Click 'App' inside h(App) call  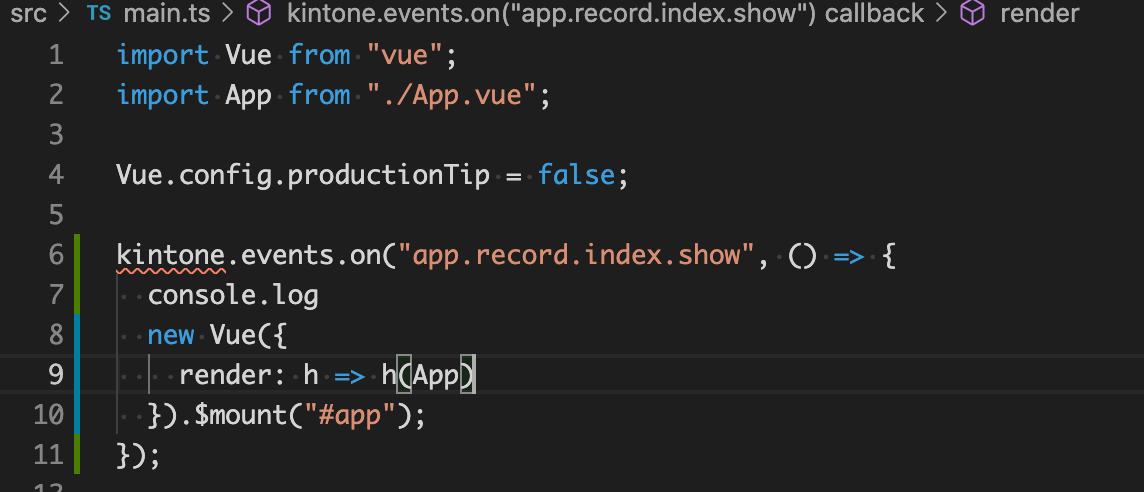[436, 375]
